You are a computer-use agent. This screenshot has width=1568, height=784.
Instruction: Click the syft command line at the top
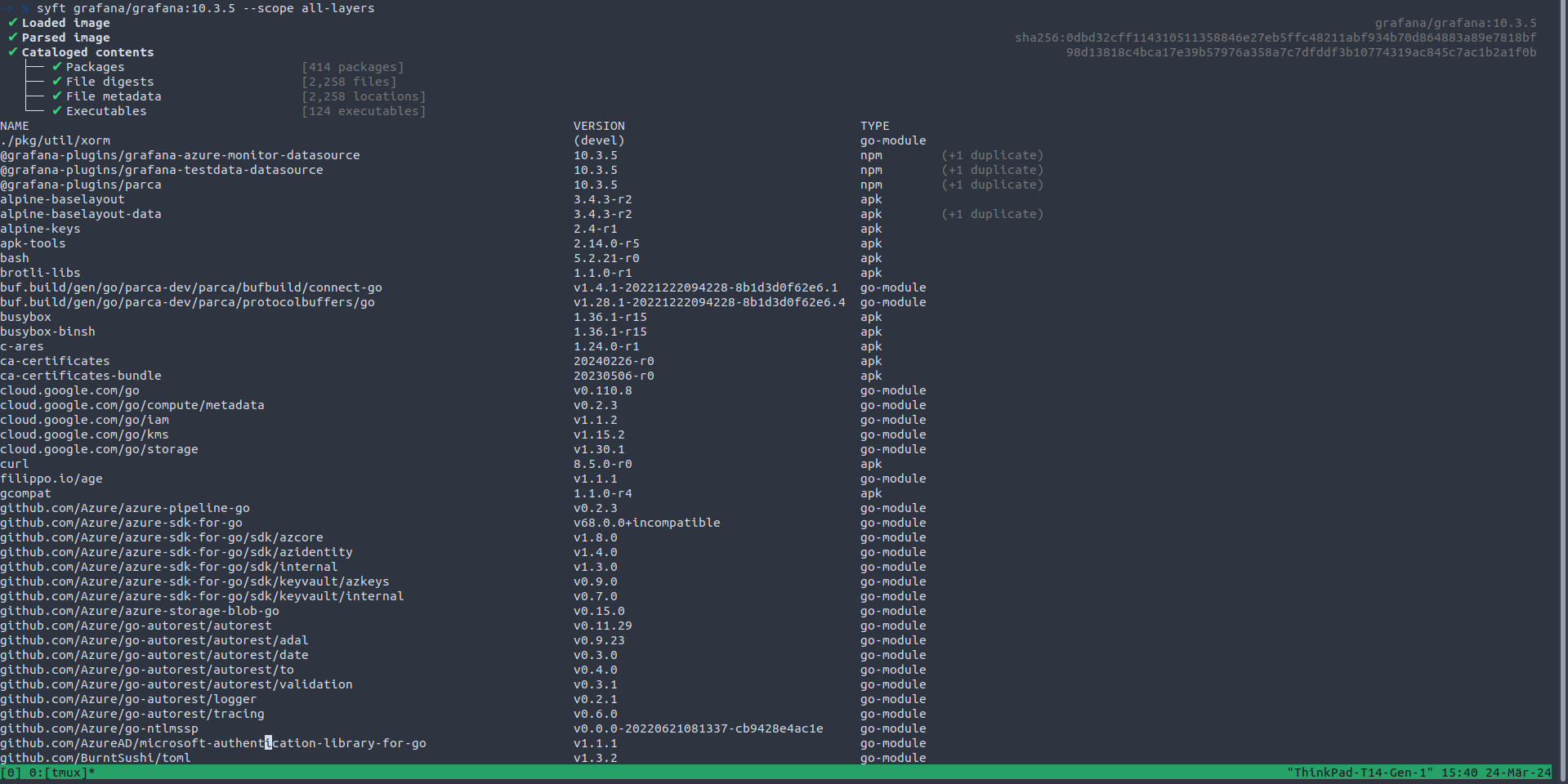click(x=205, y=8)
